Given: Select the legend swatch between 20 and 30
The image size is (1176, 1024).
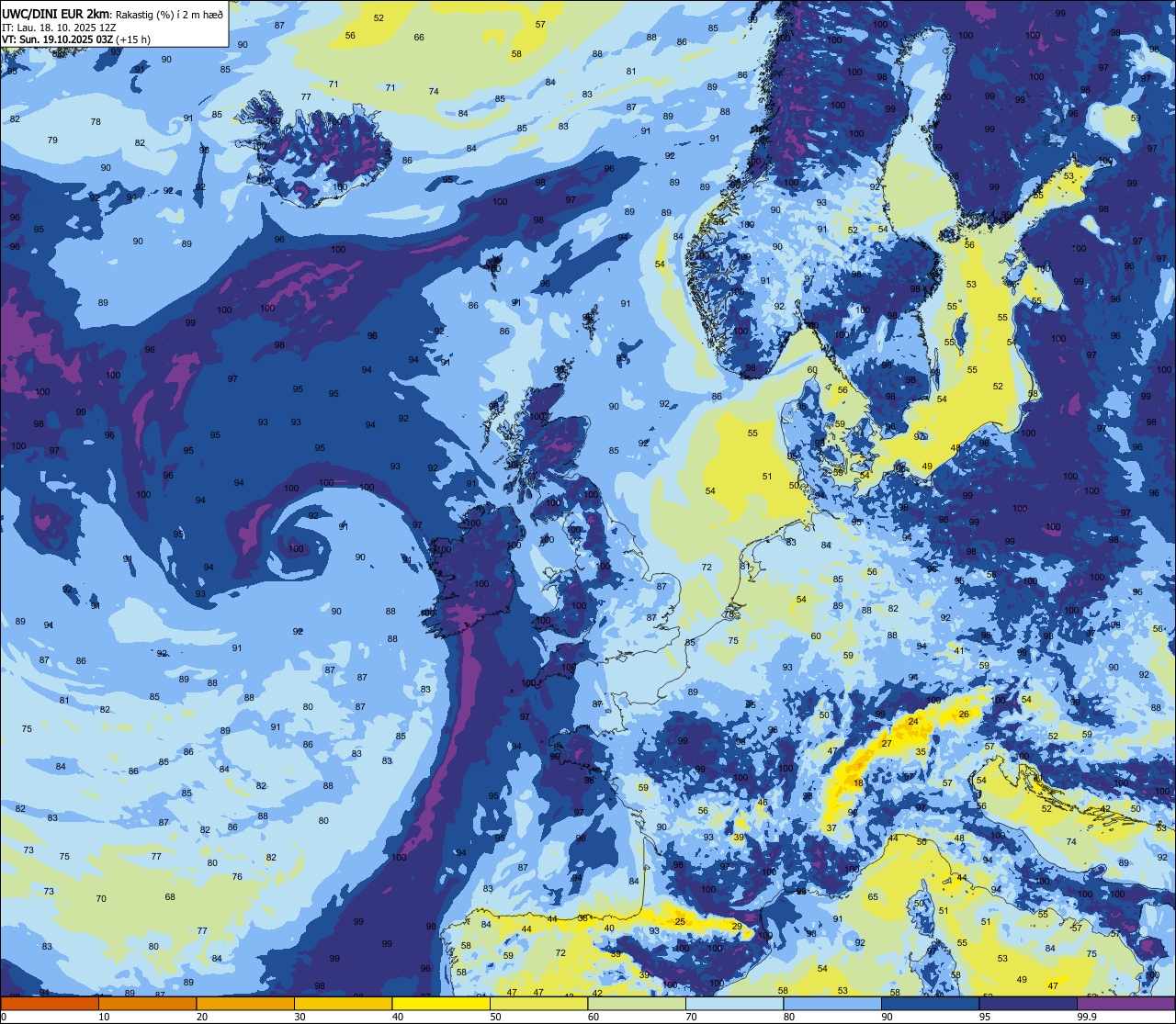Looking at the screenshot, I should [x=245, y=1003].
